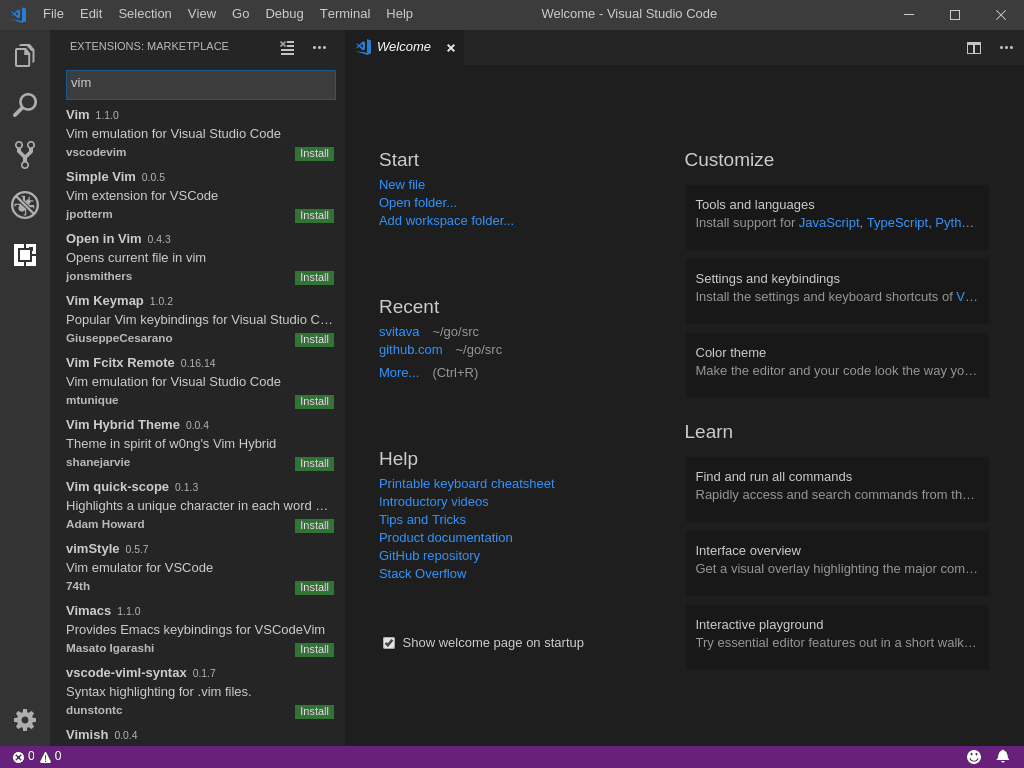Click the VS Code logo in title bar
The height and width of the screenshot is (768, 1024).
(x=19, y=14)
